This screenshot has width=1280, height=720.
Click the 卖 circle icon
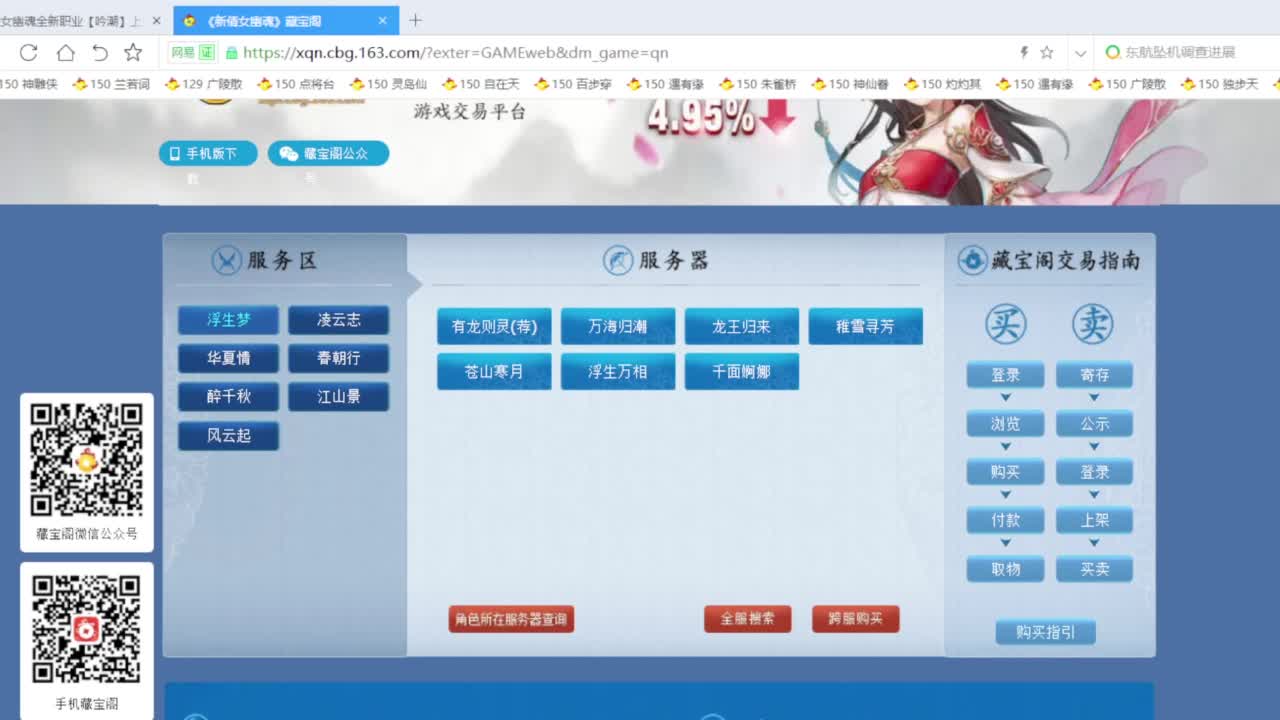1093,324
